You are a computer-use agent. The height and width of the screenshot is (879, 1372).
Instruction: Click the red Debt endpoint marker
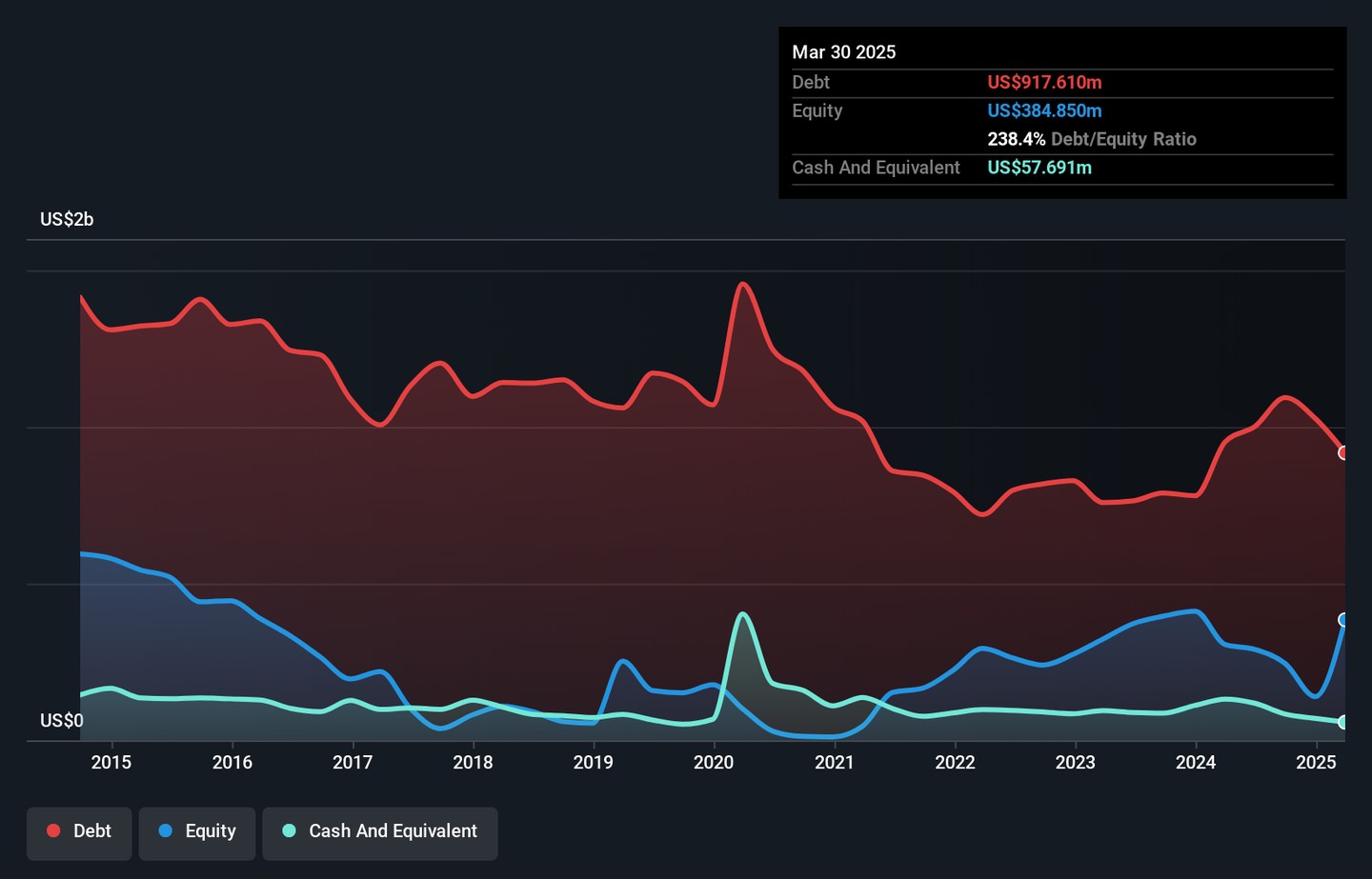click(1342, 453)
